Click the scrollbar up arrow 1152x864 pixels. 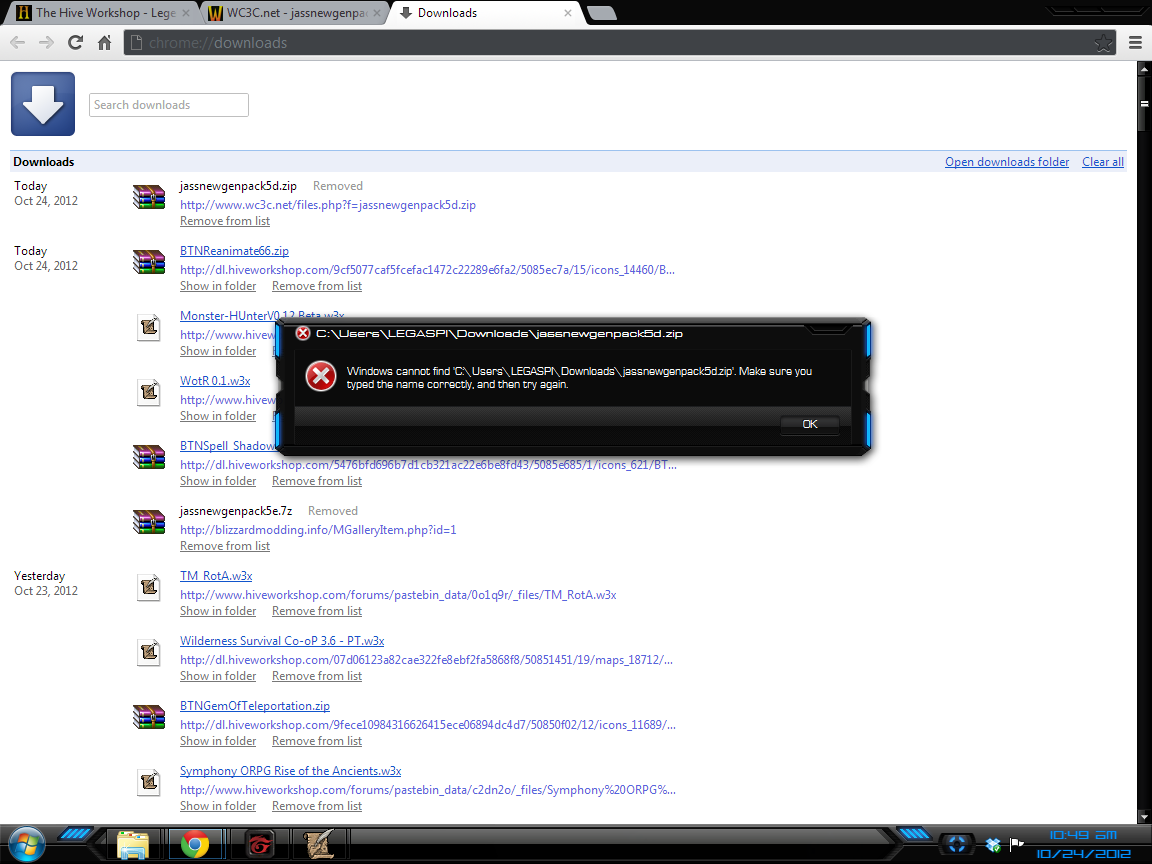tap(1144, 69)
